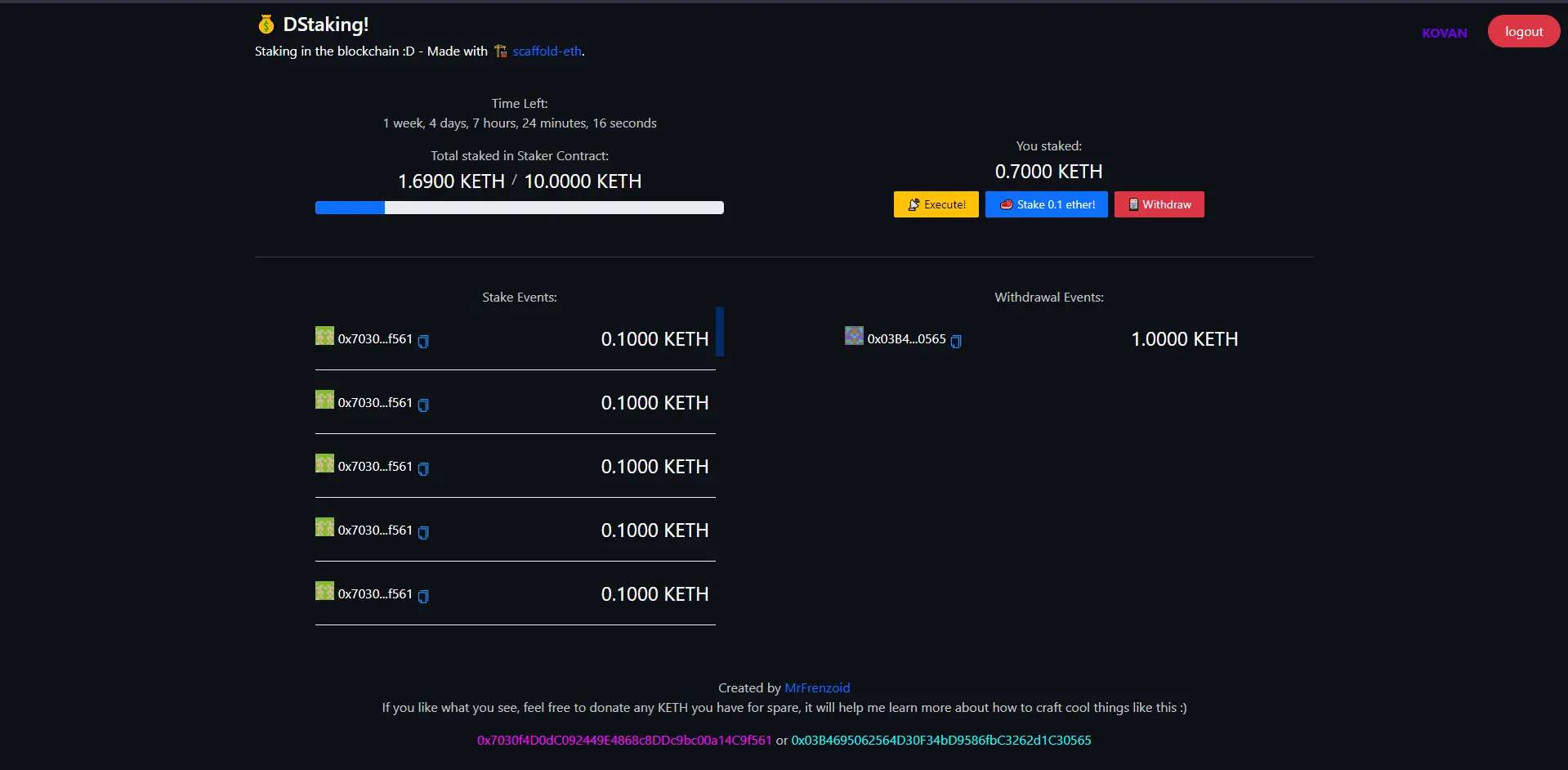Screen dimensions: 1568x770
Task: Click the KOVAN network label
Action: tap(1444, 34)
